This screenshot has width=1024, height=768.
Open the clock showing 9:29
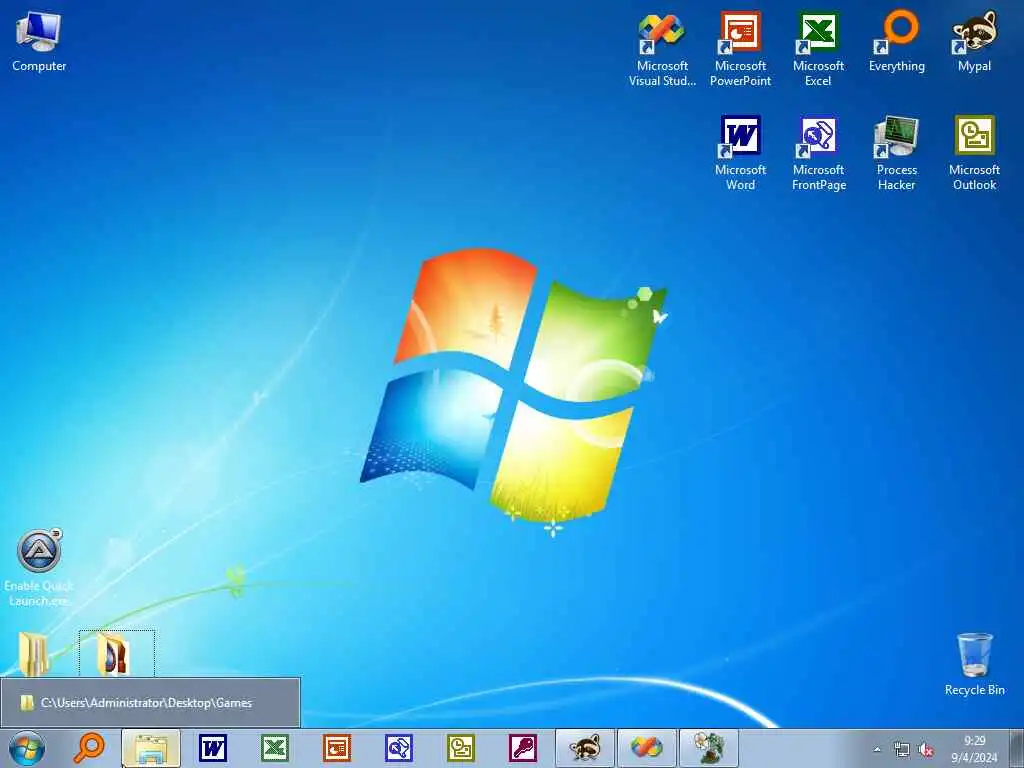pos(974,748)
